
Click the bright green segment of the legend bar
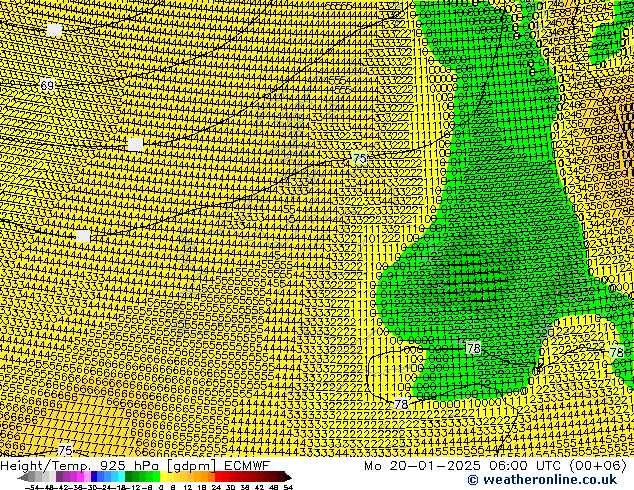[x=156, y=477]
